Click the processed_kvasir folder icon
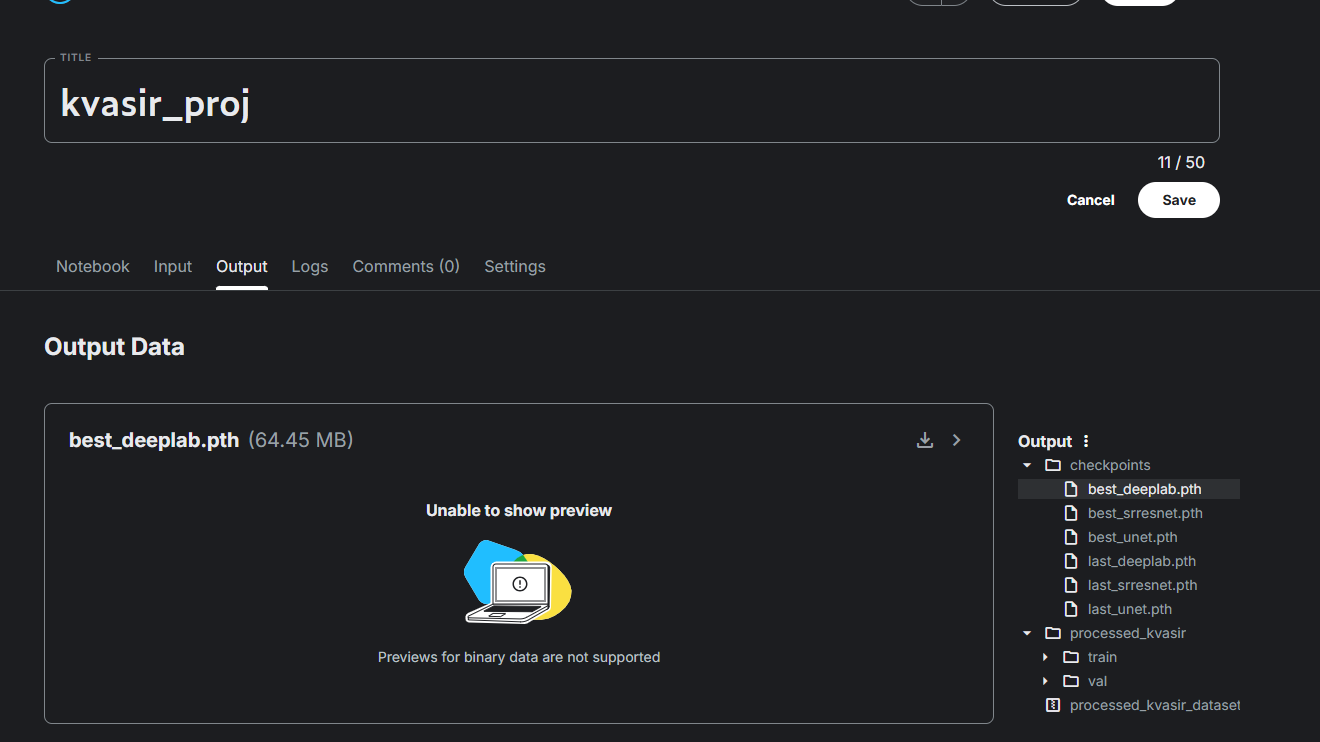 pyautogui.click(x=1053, y=633)
